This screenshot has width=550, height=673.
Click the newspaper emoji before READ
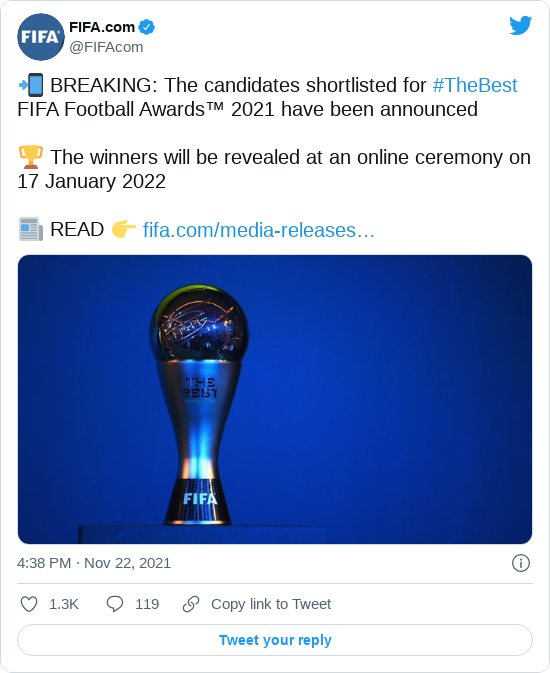click(x=30, y=229)
